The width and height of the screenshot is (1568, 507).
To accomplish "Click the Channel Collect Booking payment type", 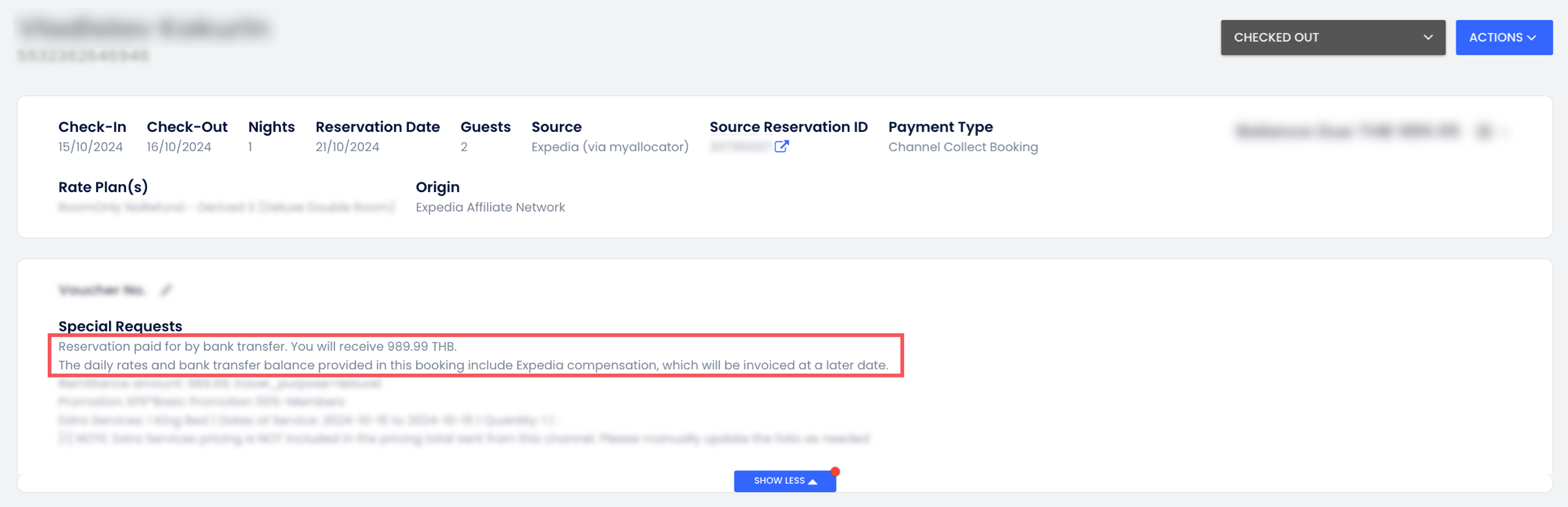I will pos(962,147).
